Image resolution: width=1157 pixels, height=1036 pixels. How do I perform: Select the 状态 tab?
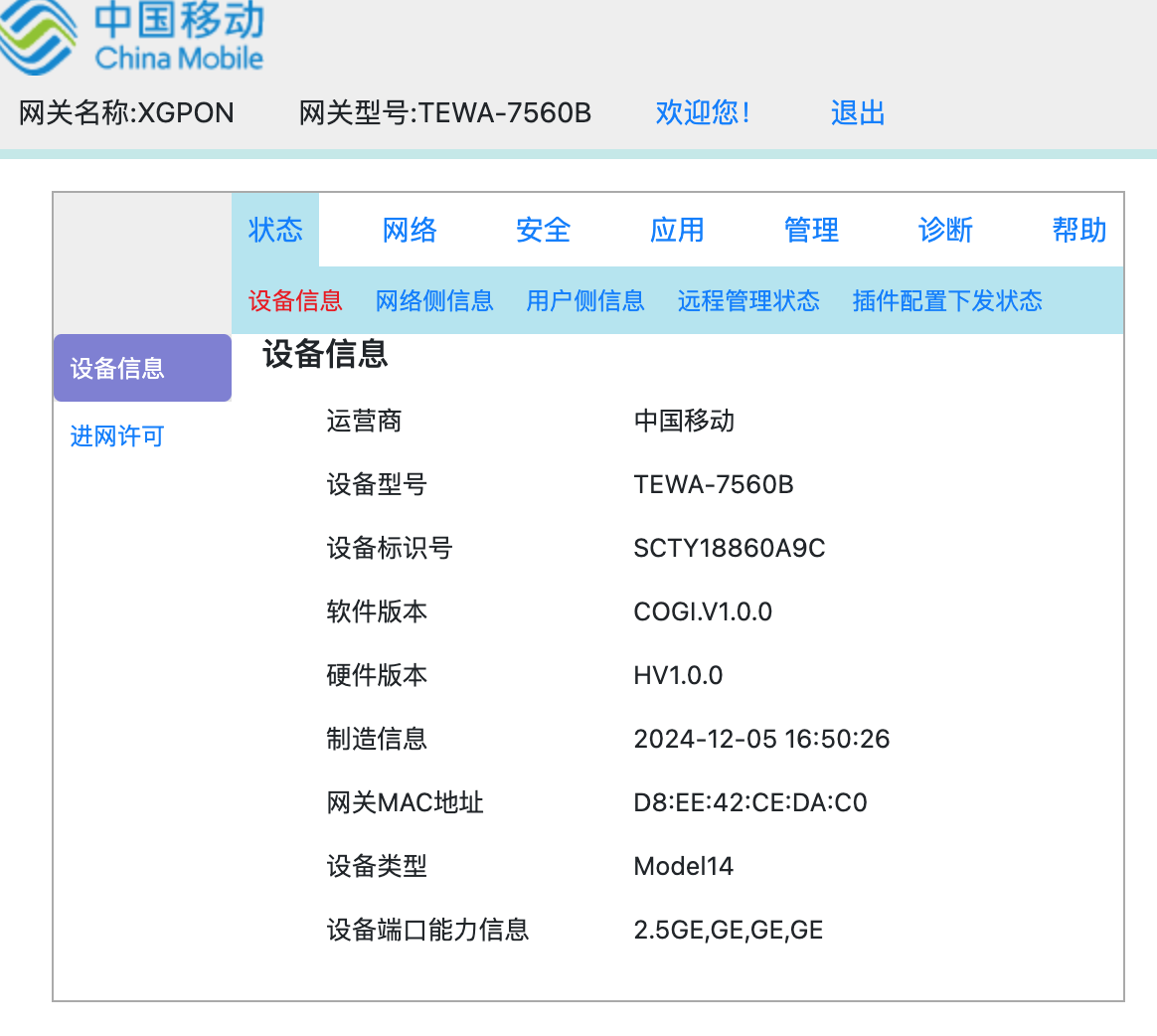click(275, 230)
